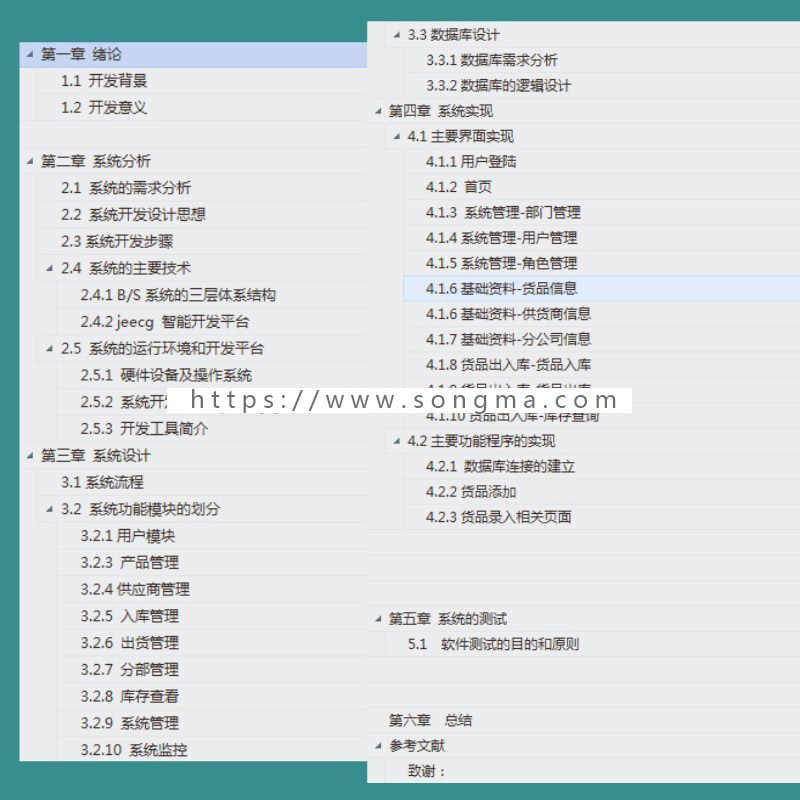The height and width of the screenshot is (800, 800).
Task: Select the 第六章 总结 heading
Action: coord(430,720)
